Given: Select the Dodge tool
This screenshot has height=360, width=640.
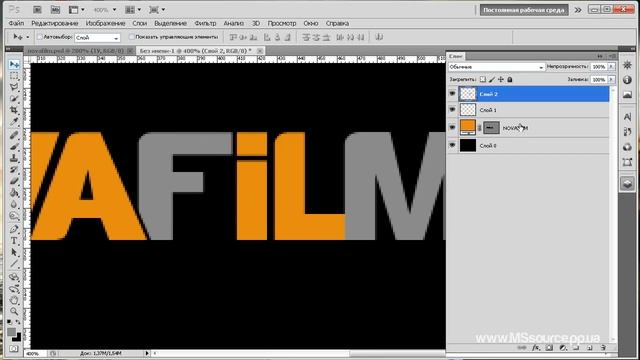Looking at the screenshot, I should click(x=14, y=215).
